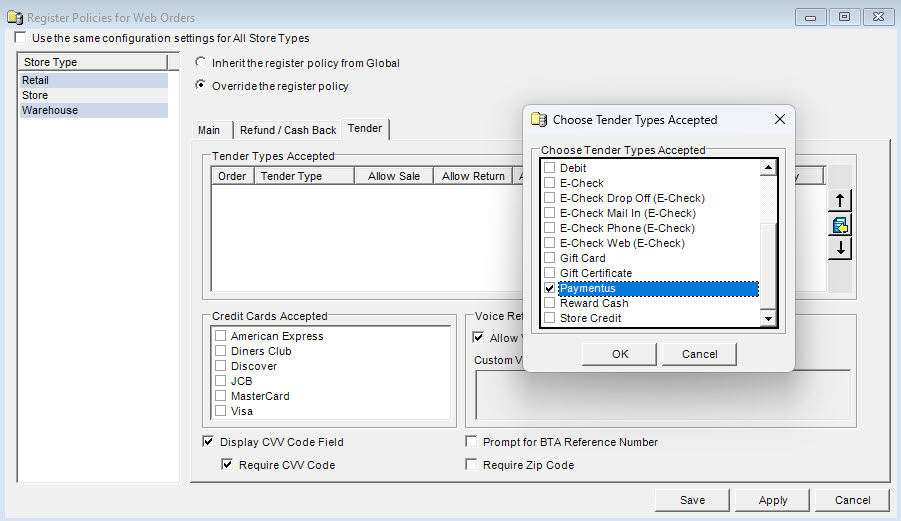Viewport: 901px width, 521px height.
Task: Select Override the register policy
Action: click(x=201, y=85)
